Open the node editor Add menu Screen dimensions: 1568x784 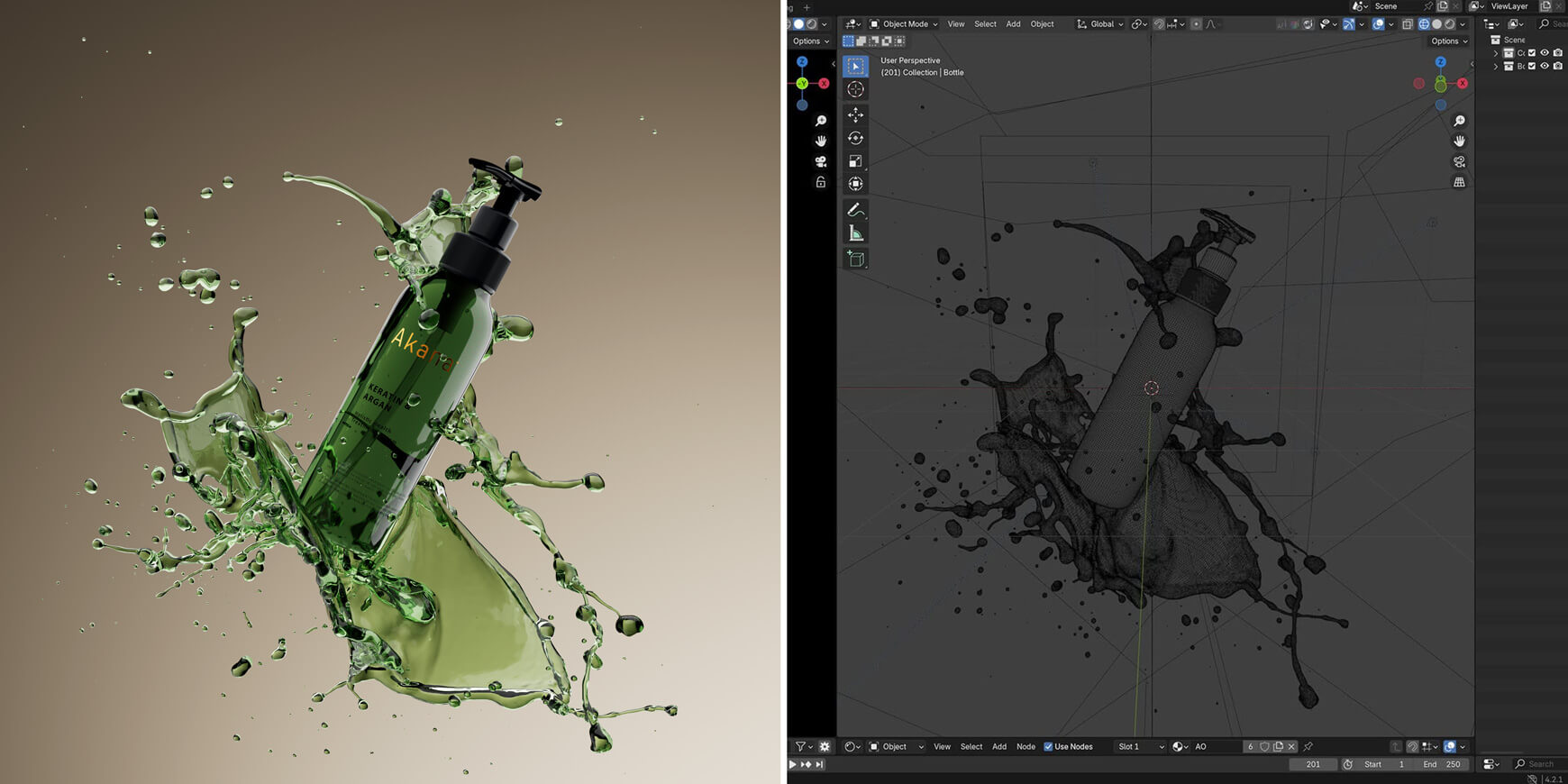click(x=999, y=746)
